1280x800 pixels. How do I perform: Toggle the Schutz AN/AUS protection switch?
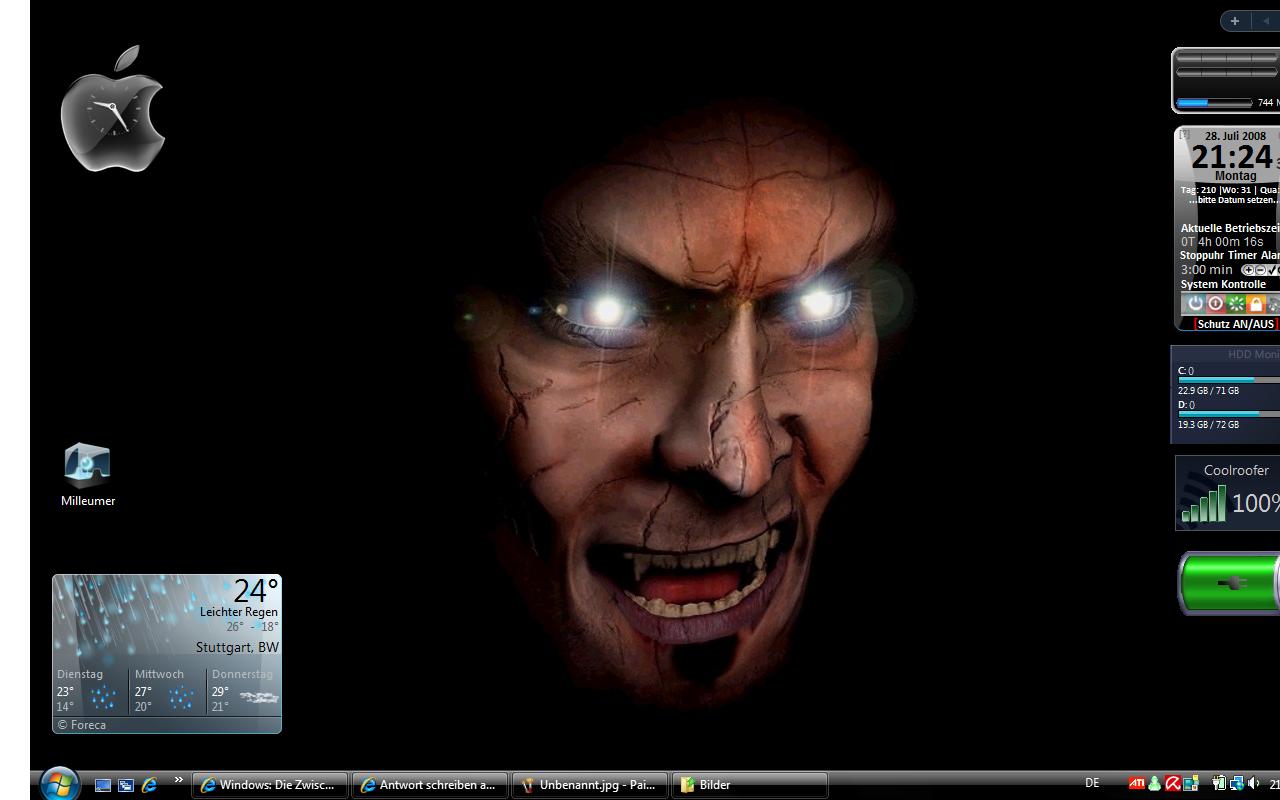[1236, 324]
